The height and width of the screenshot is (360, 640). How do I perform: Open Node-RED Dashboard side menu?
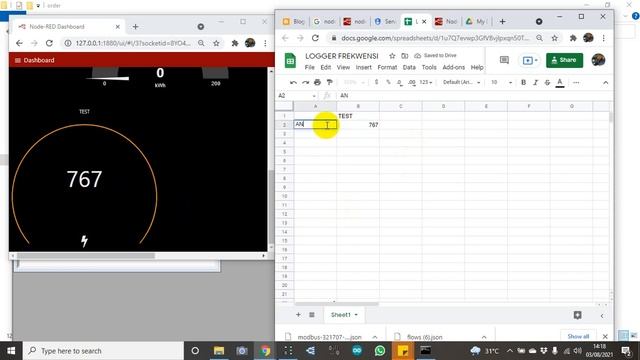18,60
